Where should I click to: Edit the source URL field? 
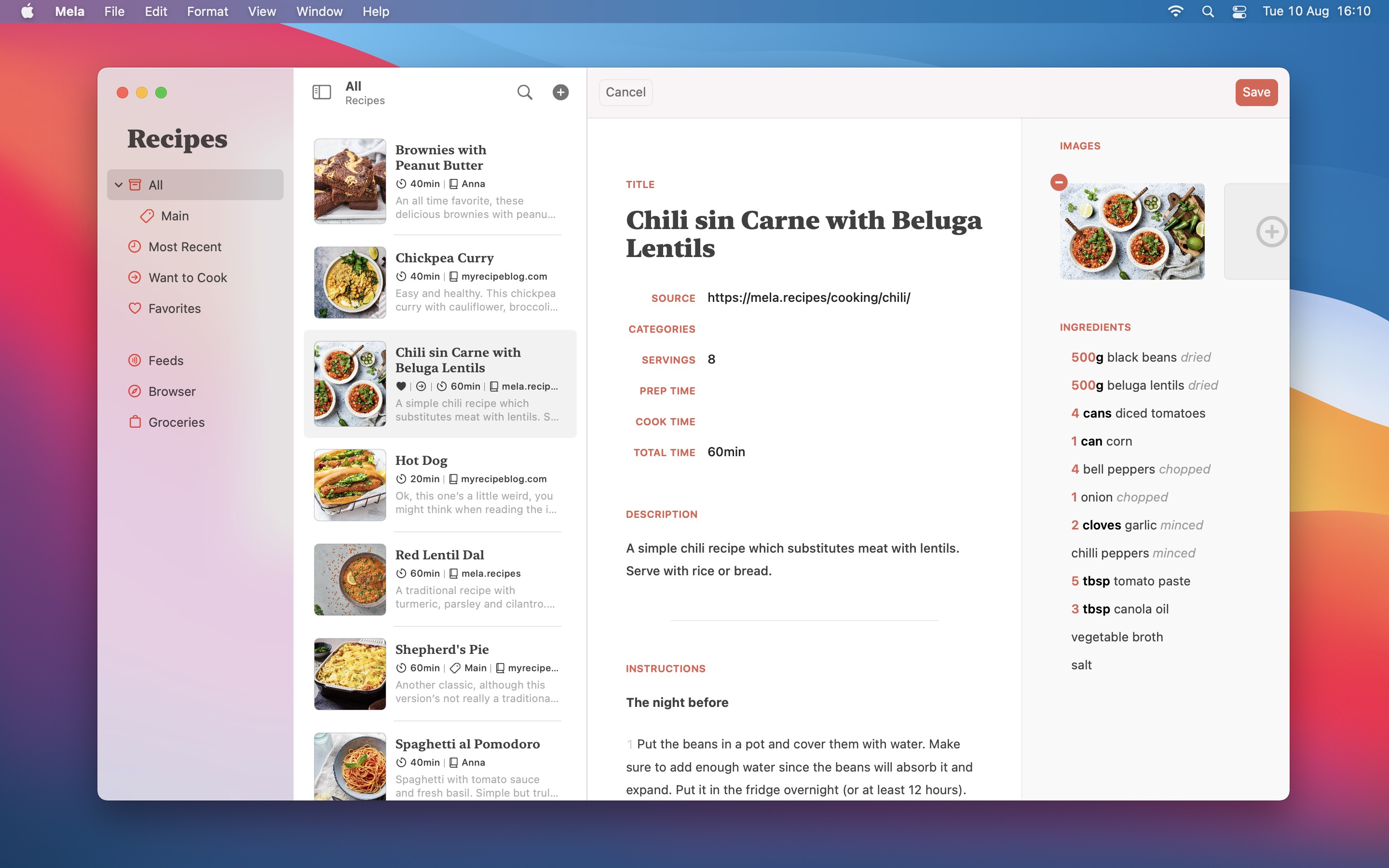click(x=808, y=298)
